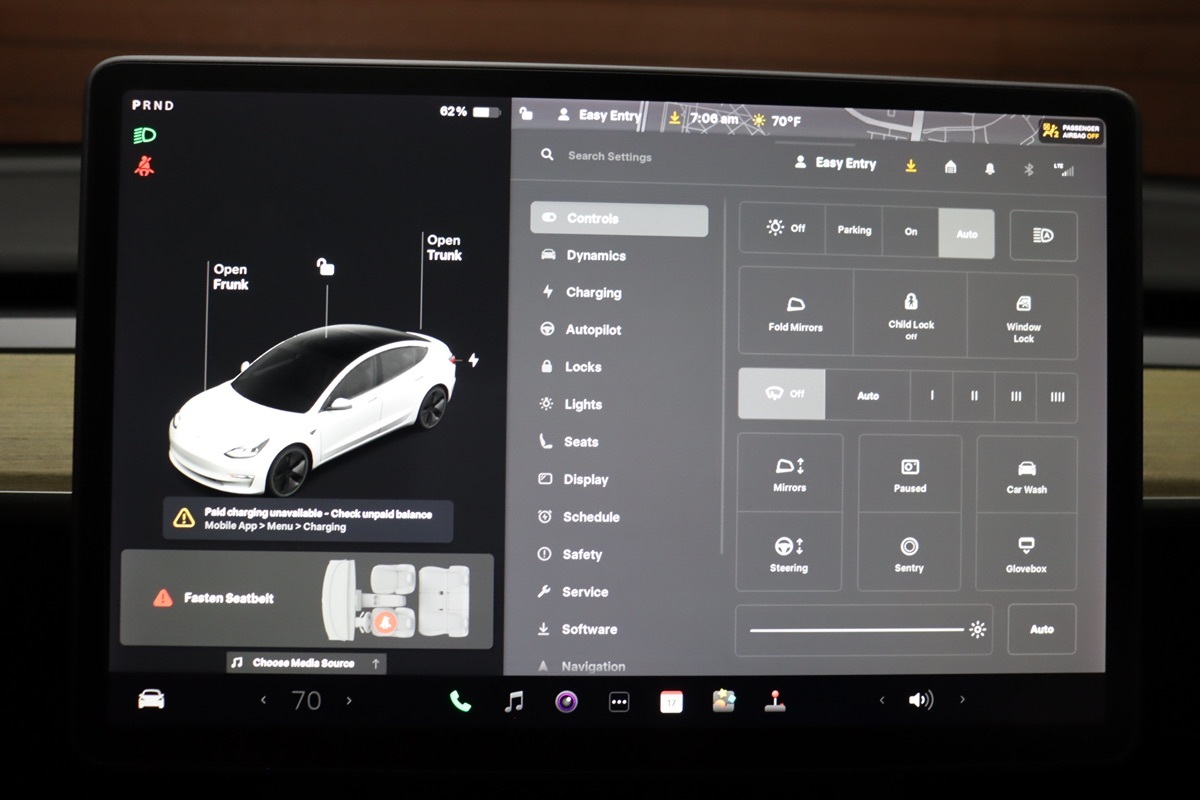Open the Glovebox control
1200x800 pixels.
1025,553
